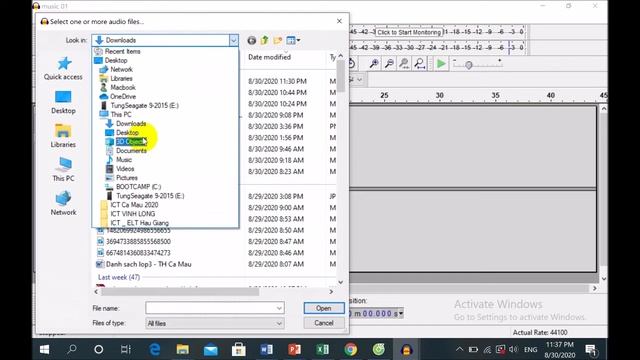Choose Downloads under This PC in list
The image size is (640, 360).
click(131, 124)
